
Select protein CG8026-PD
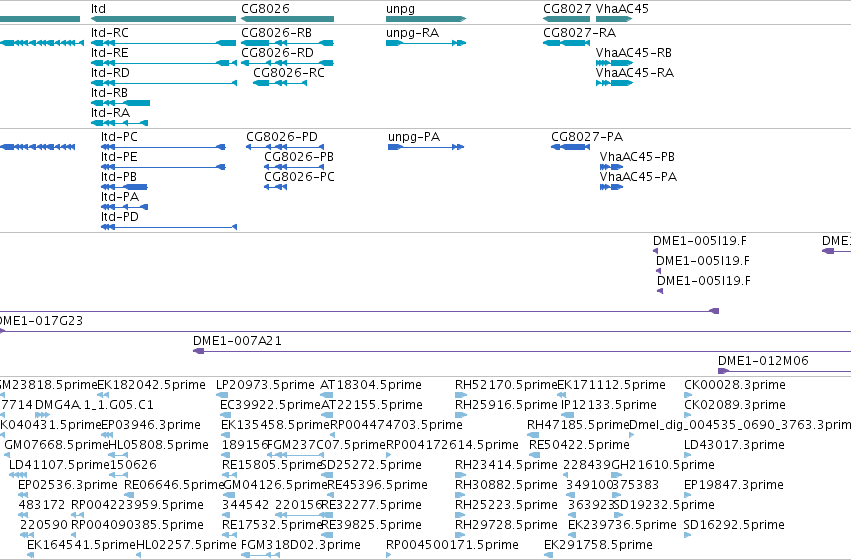pos(282,137)
